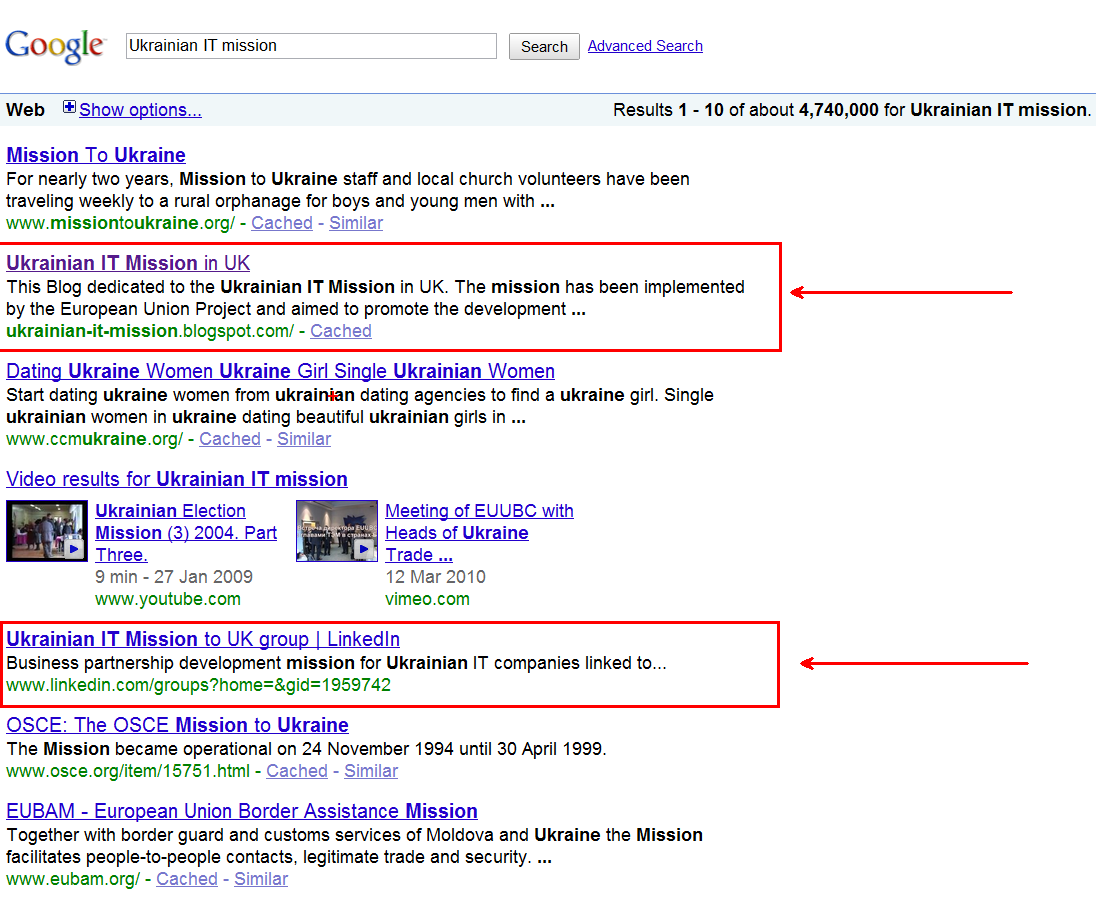Screen dimensions: 1096x902
Task: Click the www.osce.org/item/15751.html URL text
Action: [x=128, y=771]
